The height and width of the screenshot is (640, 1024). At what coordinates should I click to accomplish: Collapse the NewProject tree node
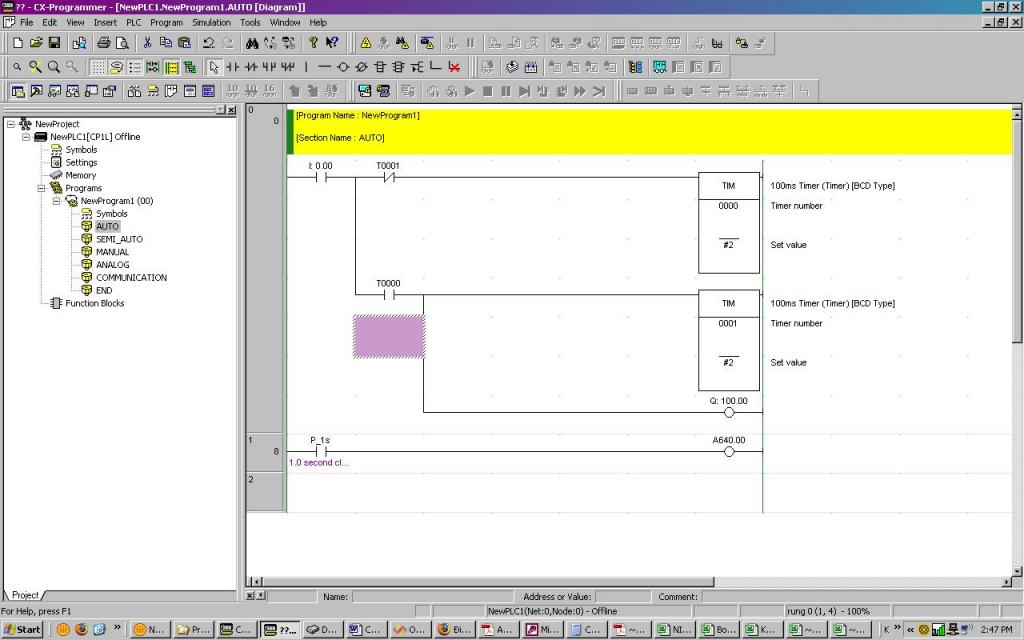11,124
